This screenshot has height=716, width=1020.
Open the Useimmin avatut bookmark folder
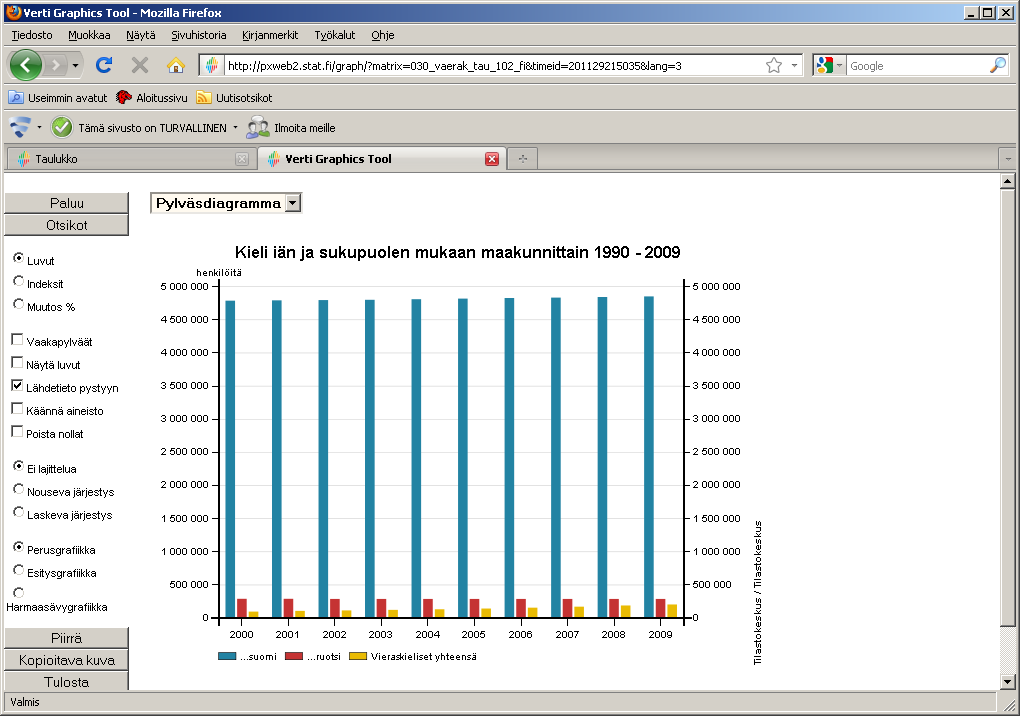(58, 98)
